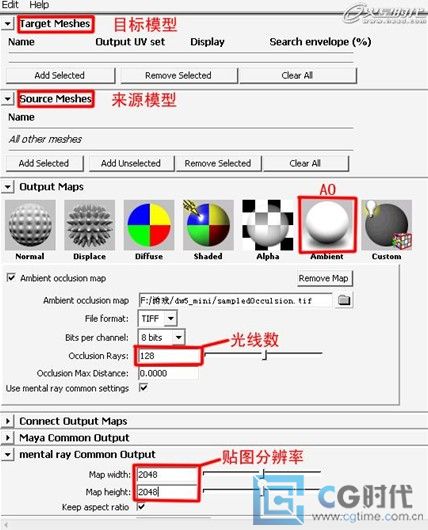The width and height of the screenshot is (428, 530).
Task: Toggle Keep aspect ratio checkbox
Action: pyautogui.click(x=141, y=507)
